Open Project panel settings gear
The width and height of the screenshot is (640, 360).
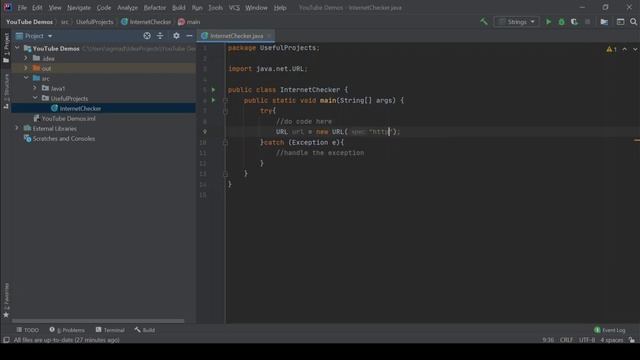176,36
